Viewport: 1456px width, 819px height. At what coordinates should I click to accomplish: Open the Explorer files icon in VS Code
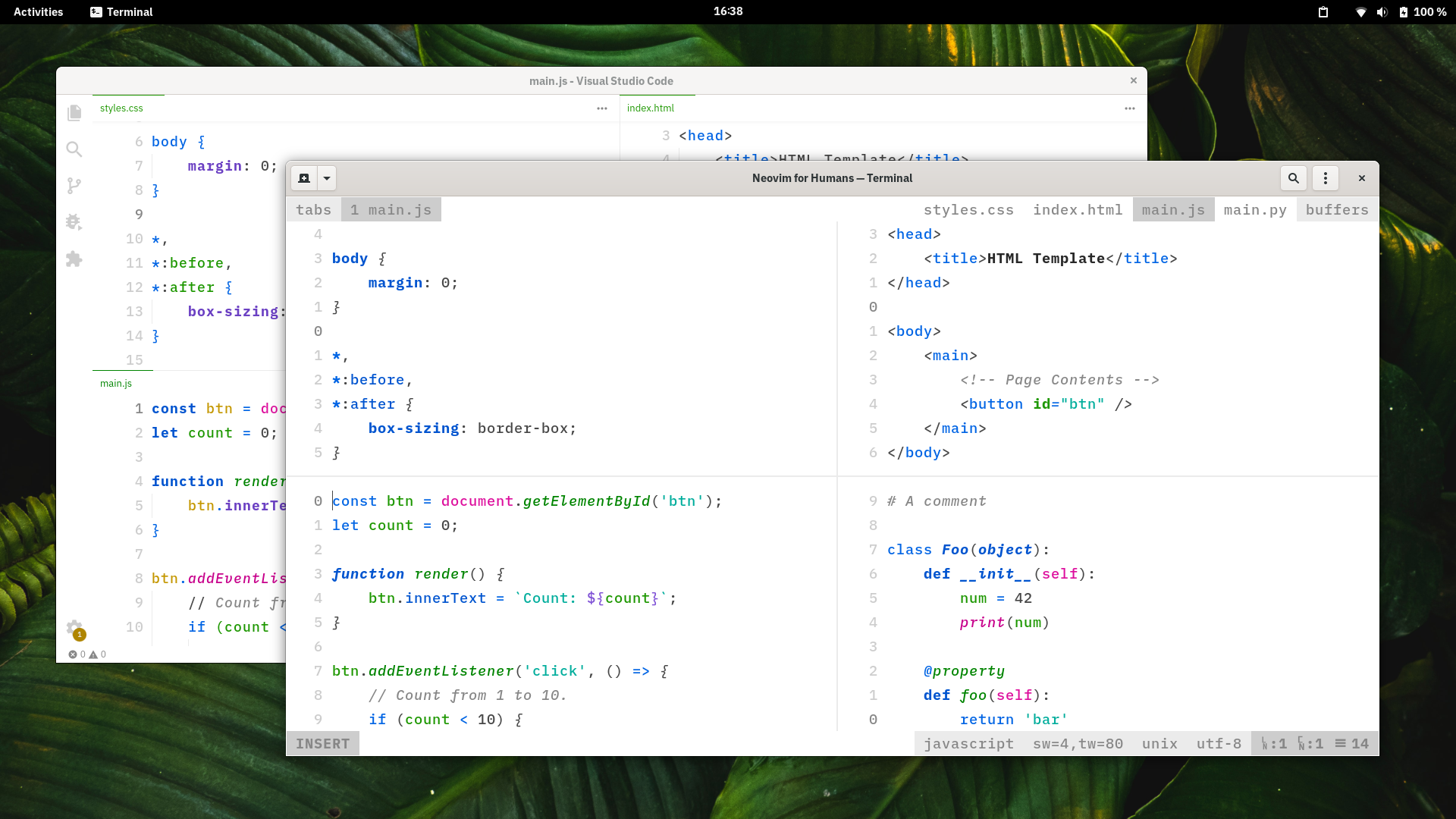click(x=74, y=113)
